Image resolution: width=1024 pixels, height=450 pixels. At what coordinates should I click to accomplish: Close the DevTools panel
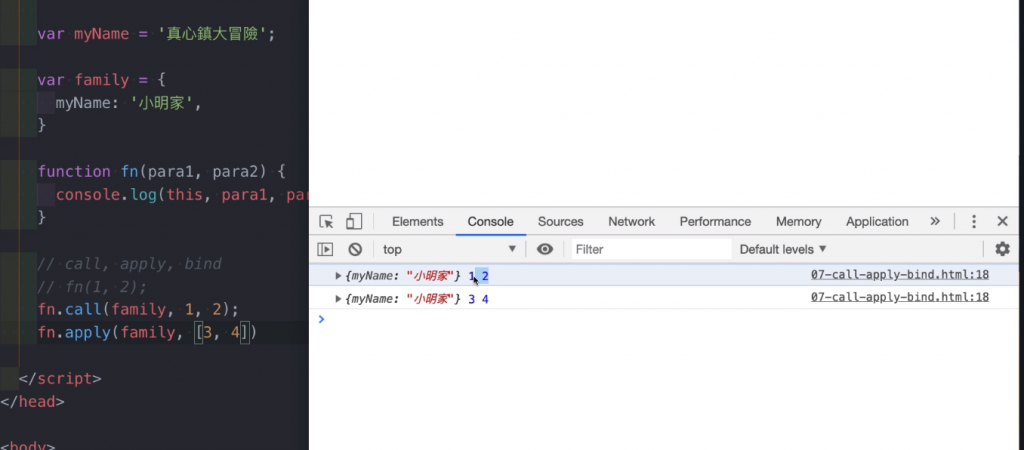1002,221
